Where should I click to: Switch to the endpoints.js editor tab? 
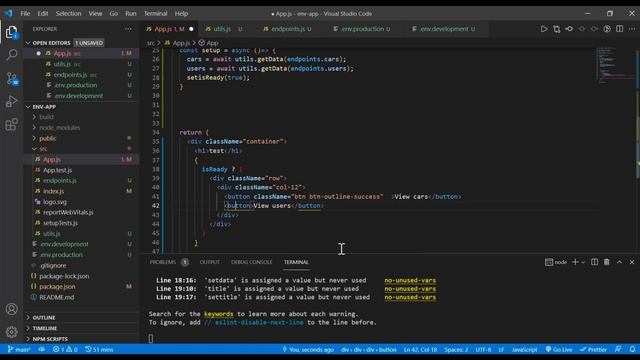pyautogui.click(x=287, y=29)
